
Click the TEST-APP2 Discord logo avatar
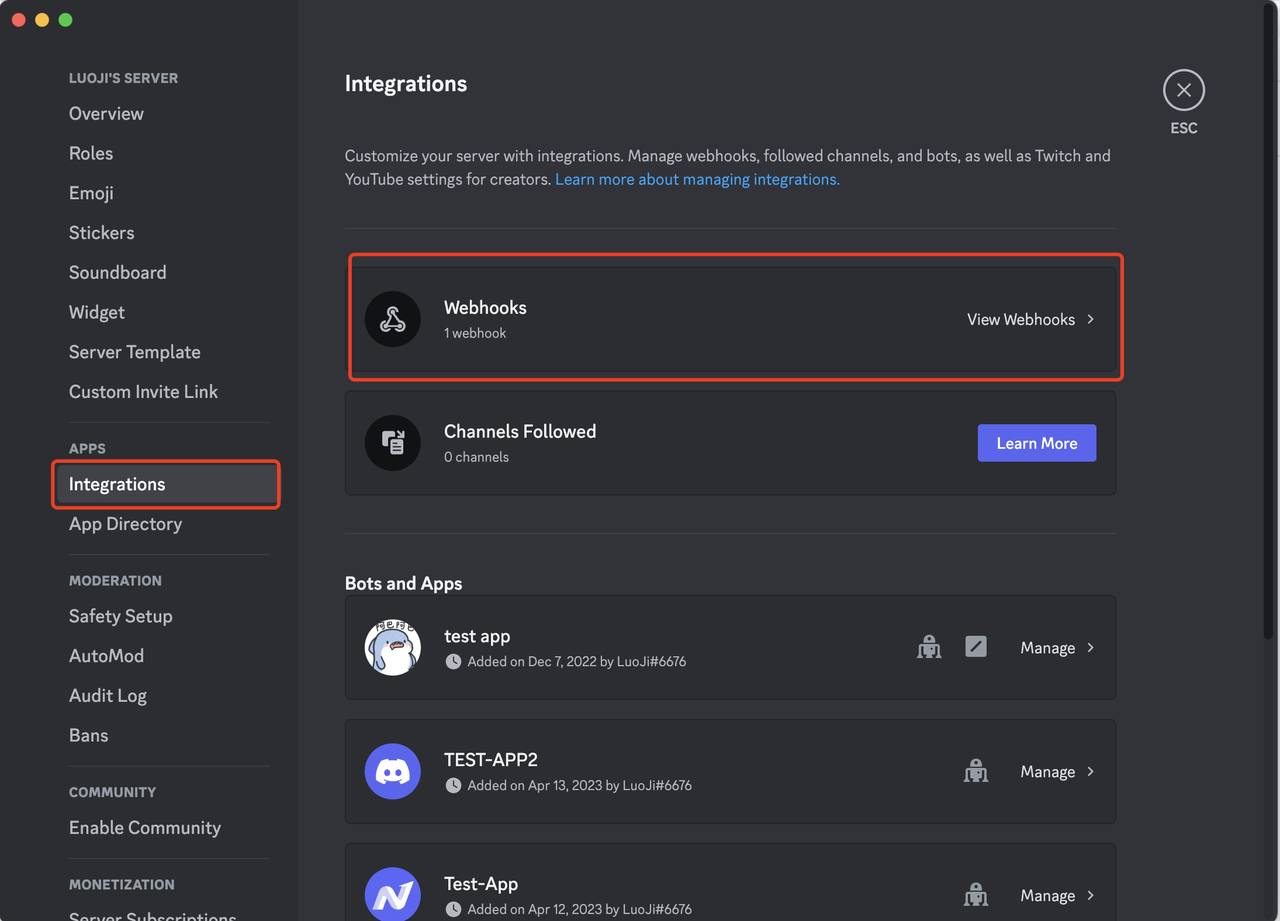click(x=393, y=771)
